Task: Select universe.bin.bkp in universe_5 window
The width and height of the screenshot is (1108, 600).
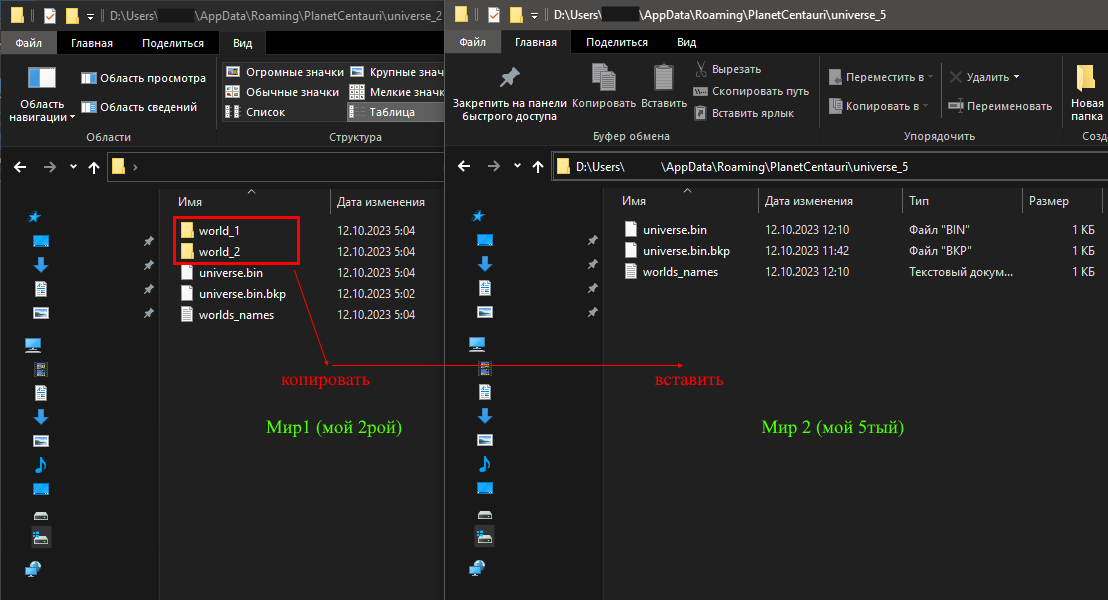Action: (677, 251)
